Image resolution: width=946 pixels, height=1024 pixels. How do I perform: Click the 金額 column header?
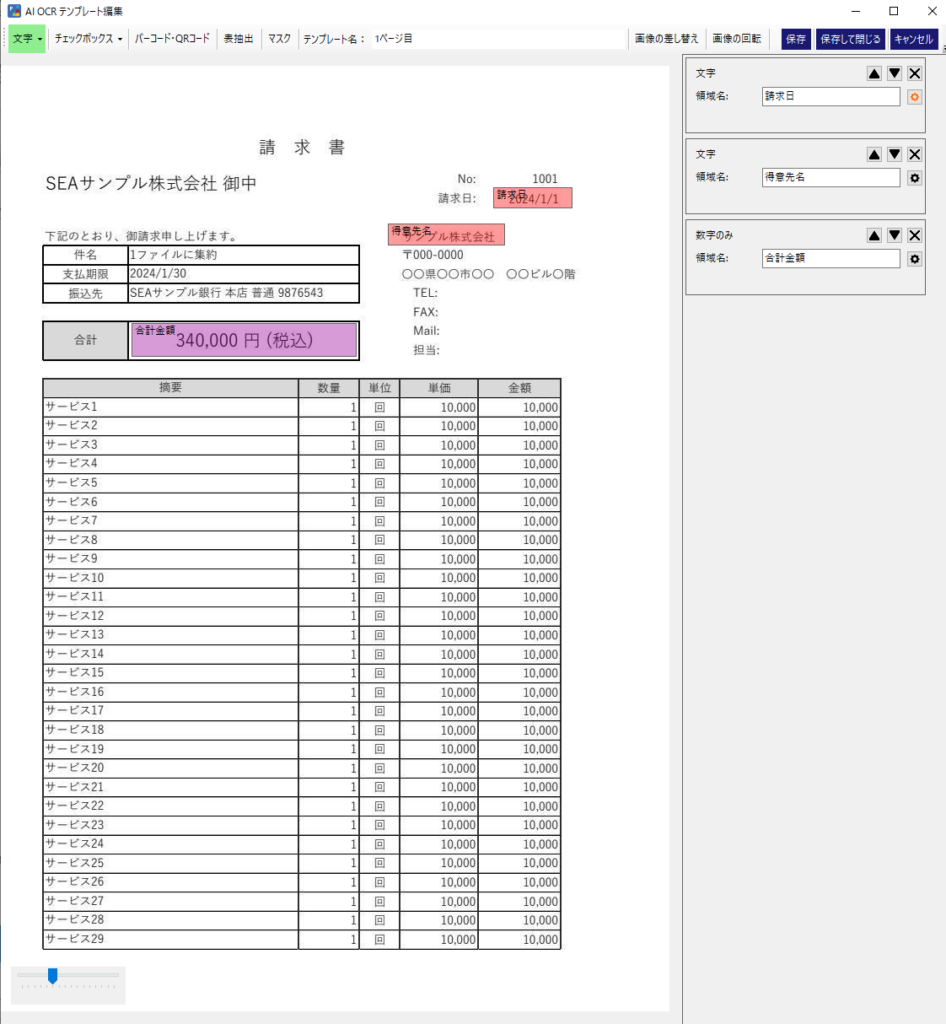[x=520, y=388]
